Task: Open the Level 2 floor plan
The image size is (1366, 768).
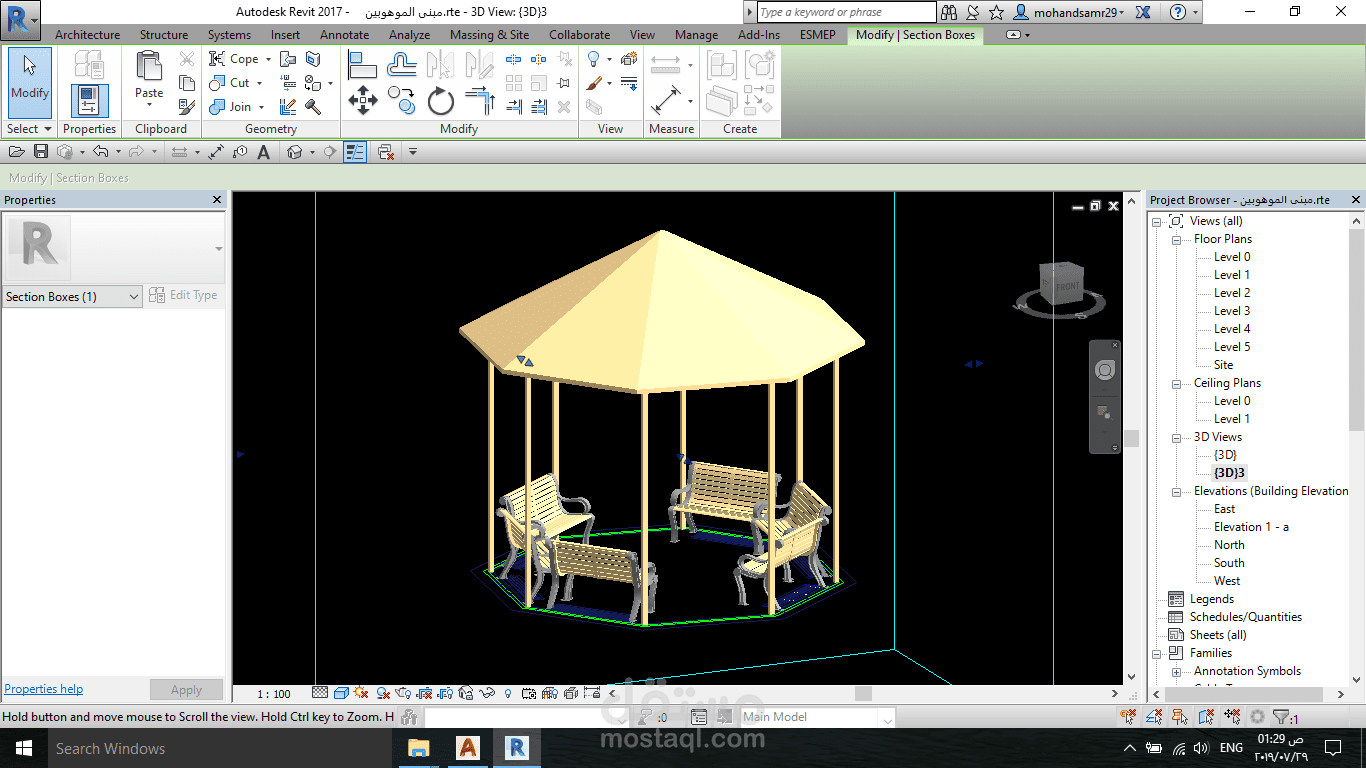Action: (x=1231, y=293)
